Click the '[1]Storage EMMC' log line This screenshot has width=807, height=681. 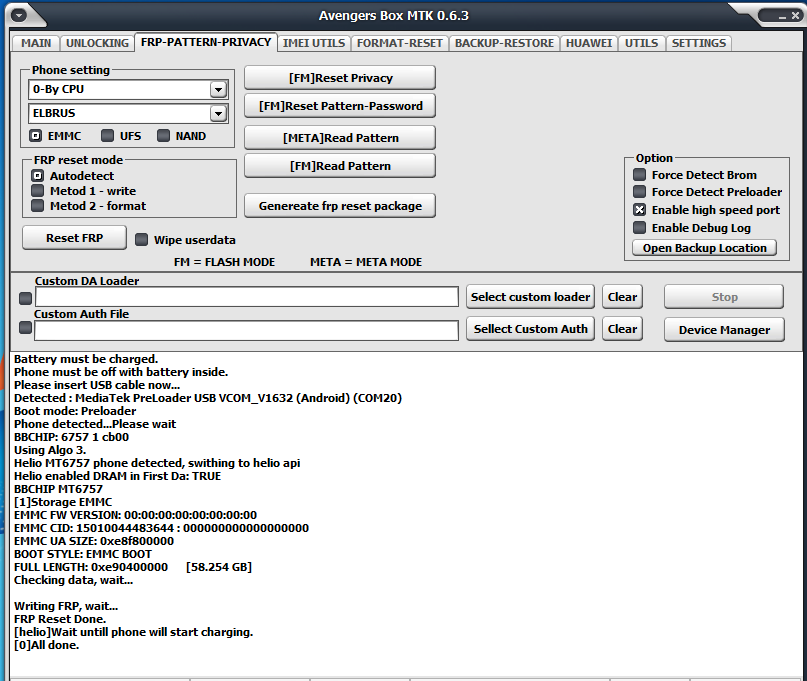pos(63,502)
